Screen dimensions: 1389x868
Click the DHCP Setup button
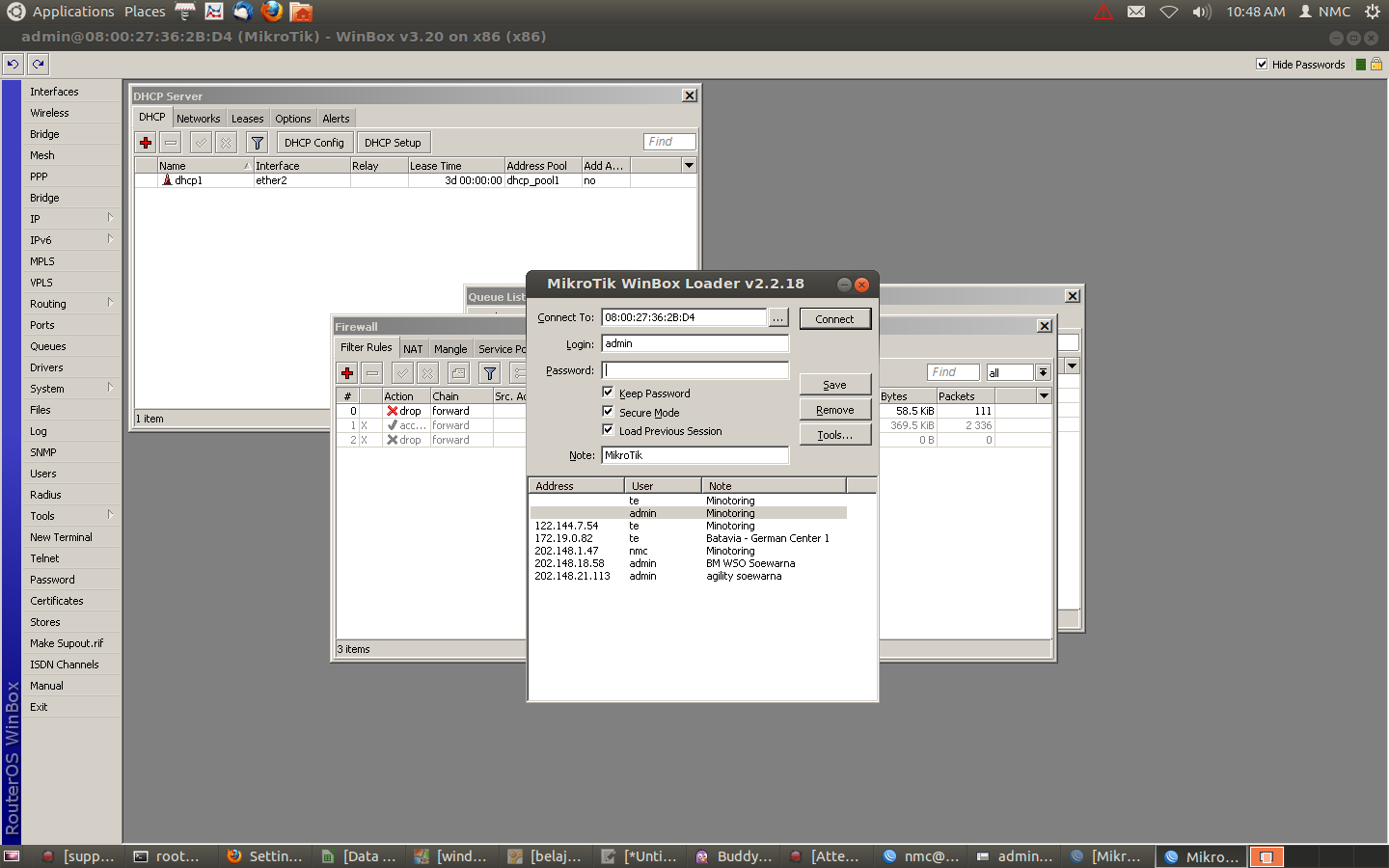[x=393, y=143]
